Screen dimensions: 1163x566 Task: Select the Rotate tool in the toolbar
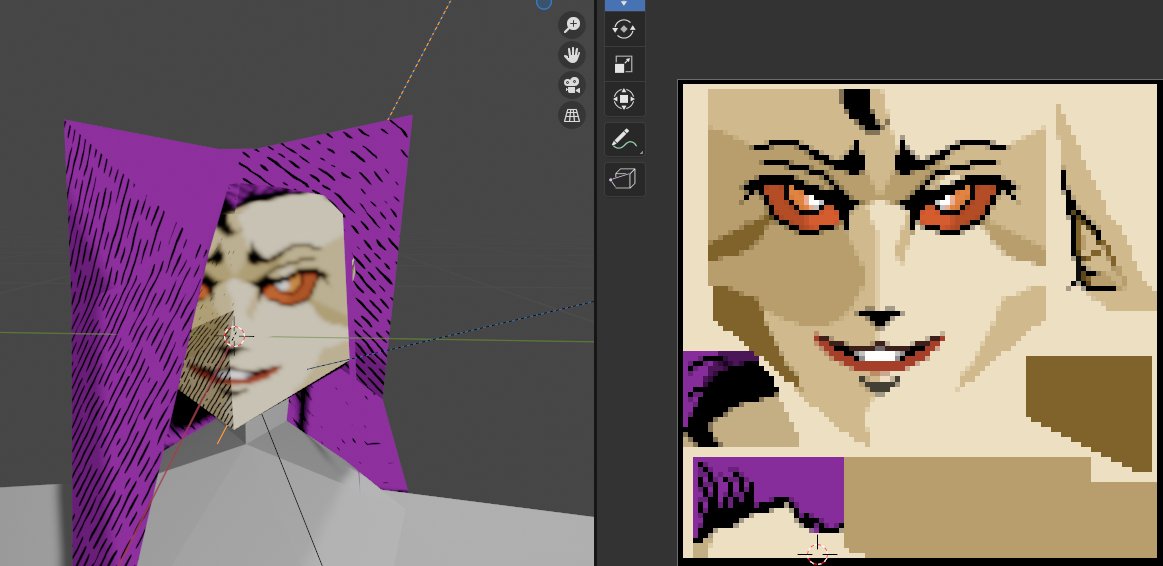pos(624,30)
